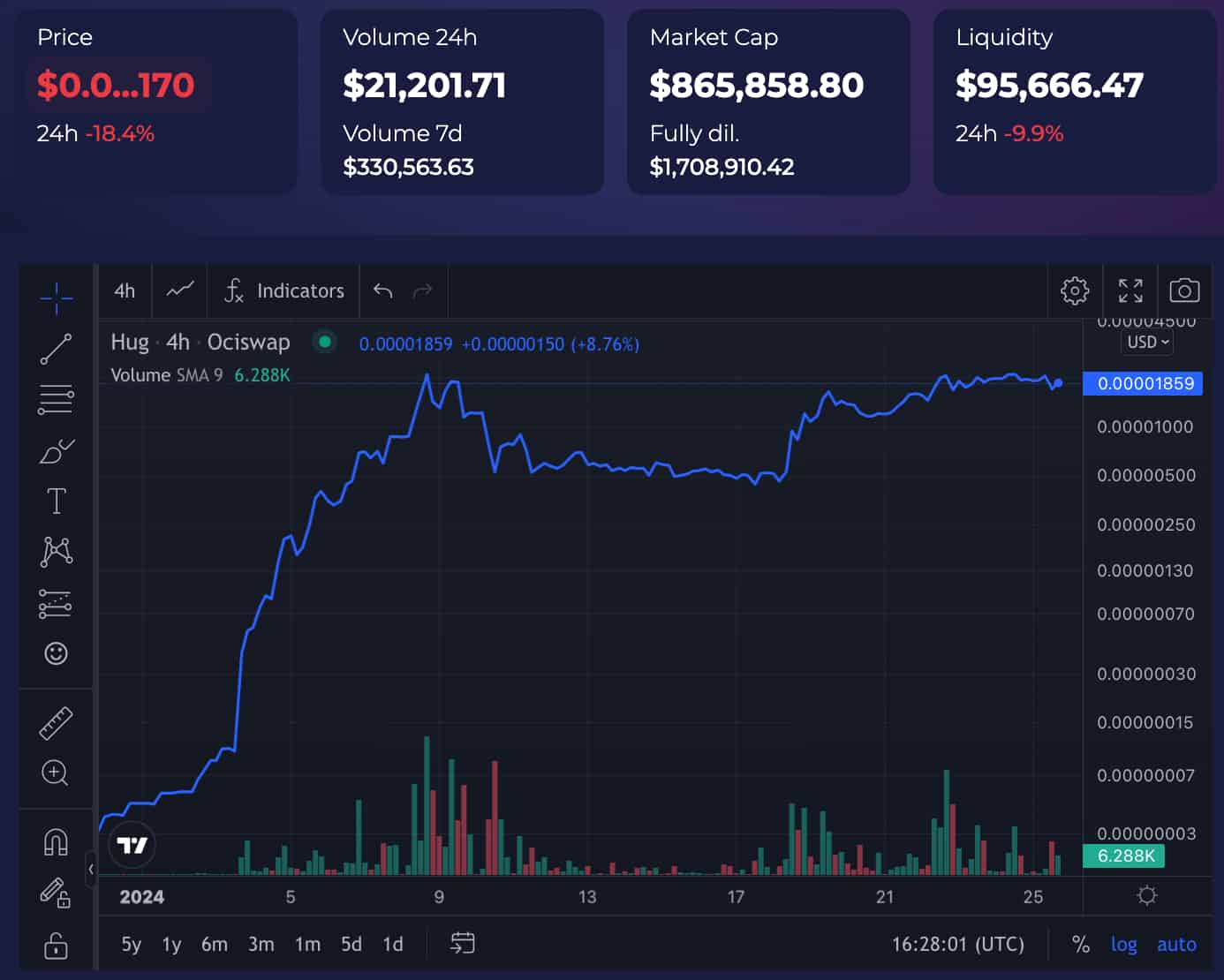Open the go to date calendar
Viewport: 1224px width, 980px height.
pos(462,944)
